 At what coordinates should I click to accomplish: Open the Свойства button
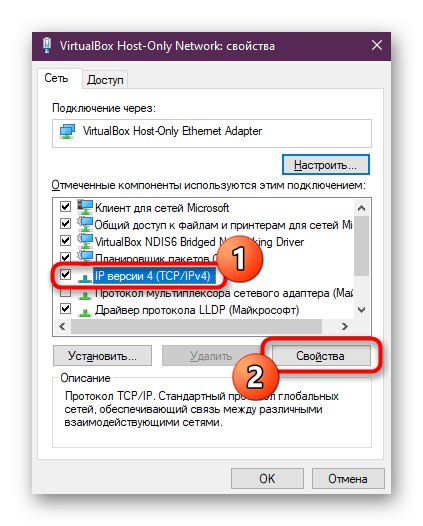[x=320, y=356]
